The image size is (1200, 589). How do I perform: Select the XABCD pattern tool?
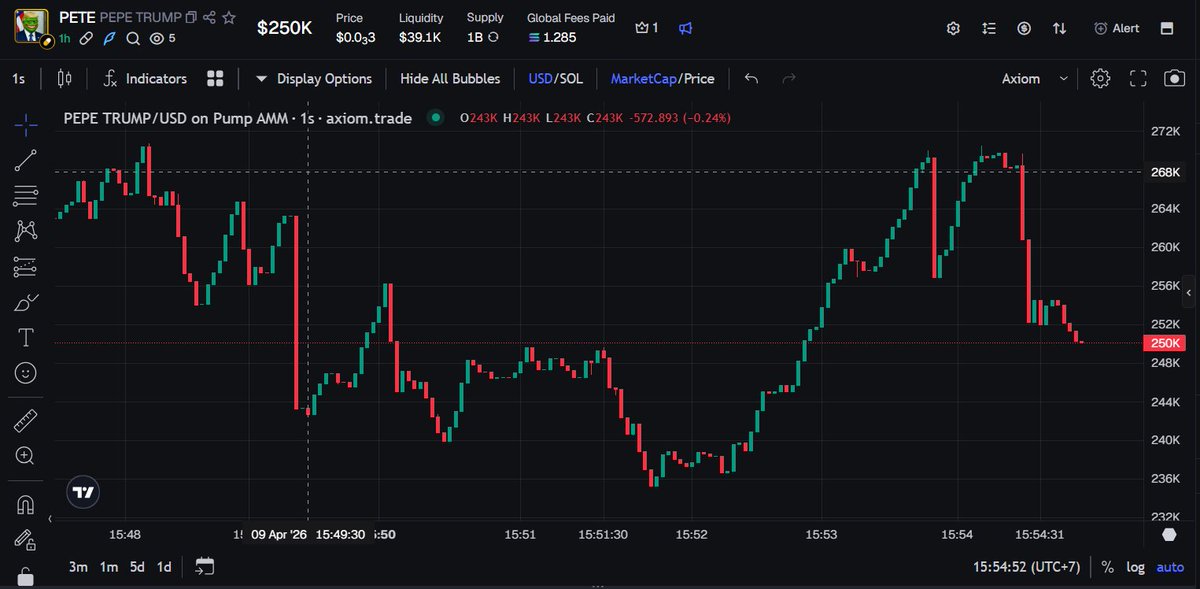26,231
